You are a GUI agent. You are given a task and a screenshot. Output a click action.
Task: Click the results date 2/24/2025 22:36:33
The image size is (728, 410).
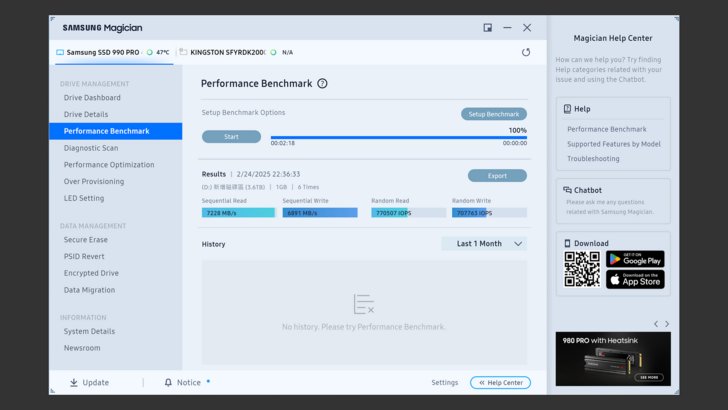tap(268, 174)
